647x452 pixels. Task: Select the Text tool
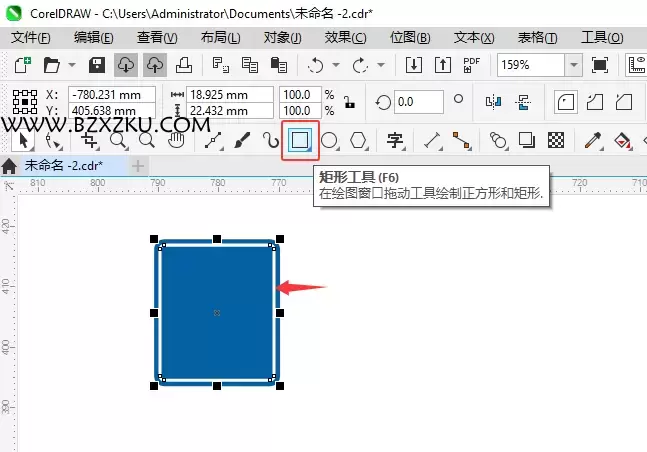(395, 141)
